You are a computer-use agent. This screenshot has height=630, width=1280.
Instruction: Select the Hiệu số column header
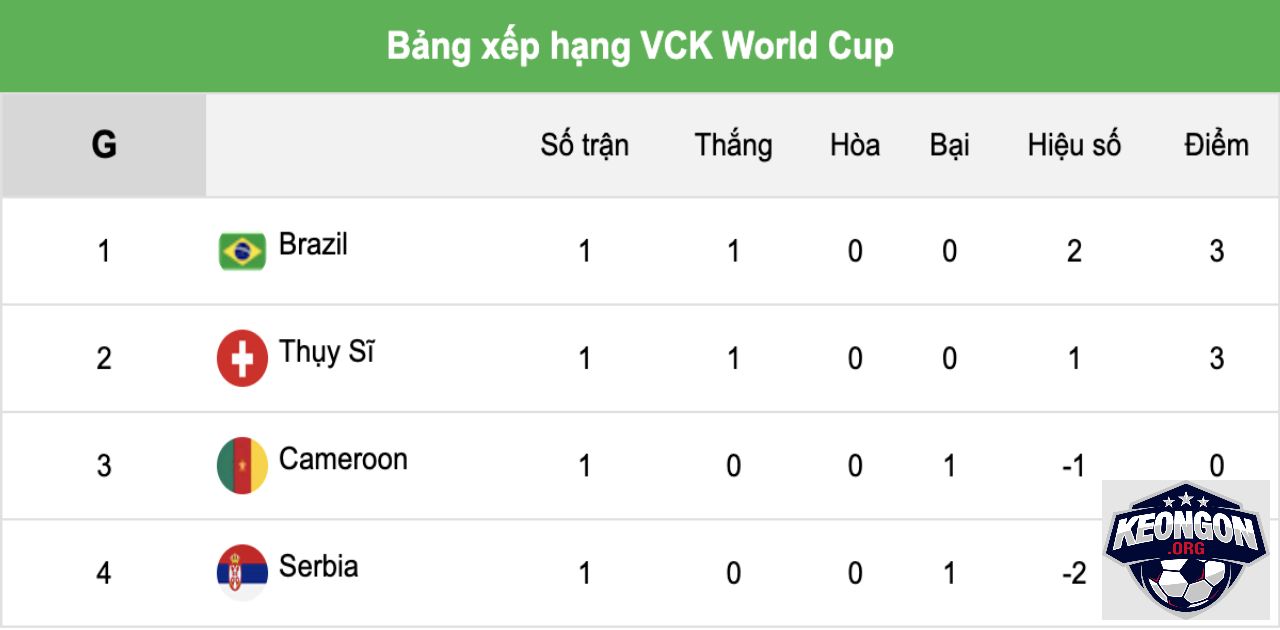[1074, 145]
